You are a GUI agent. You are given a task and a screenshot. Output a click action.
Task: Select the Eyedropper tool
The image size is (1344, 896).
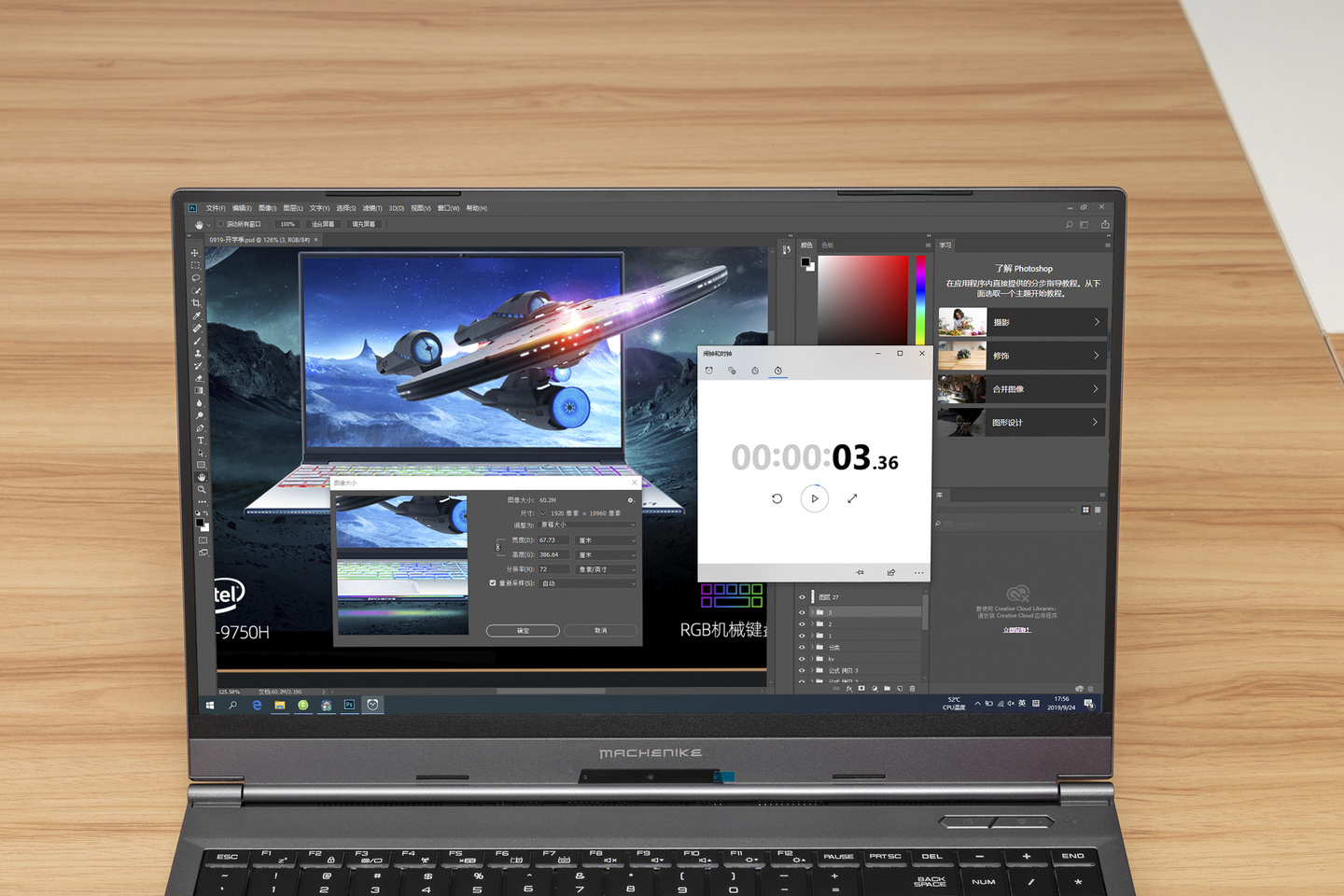[x=197, y=315]
